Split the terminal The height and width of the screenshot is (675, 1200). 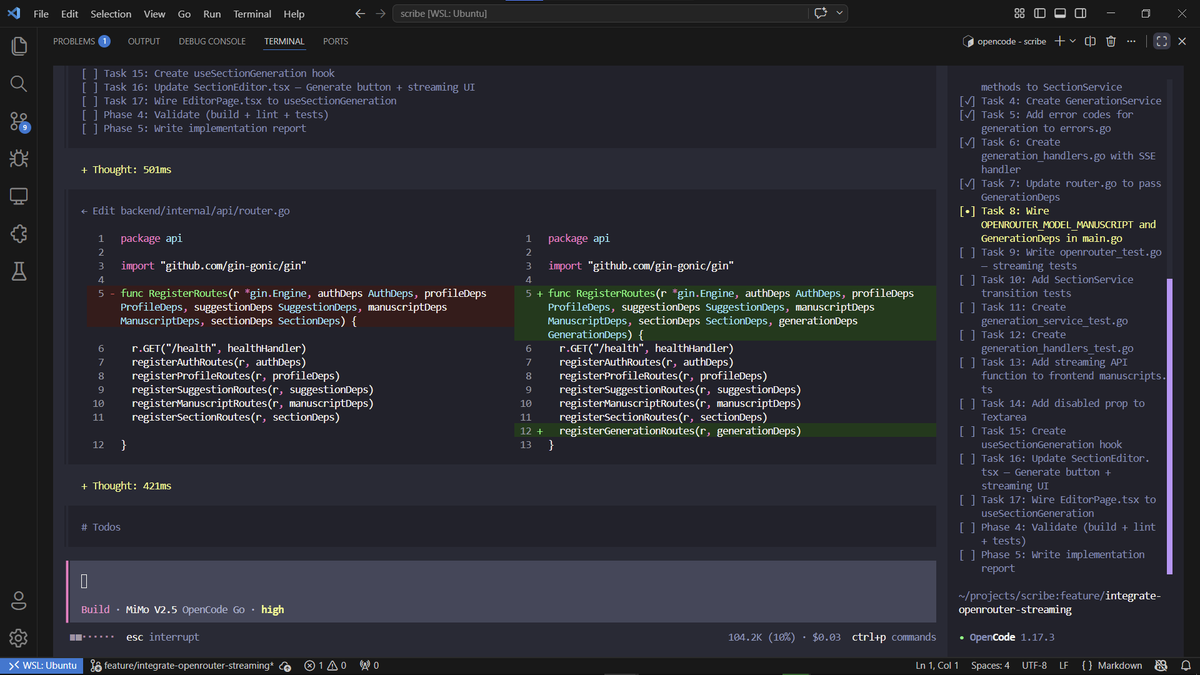pyautogui.click(x=1090, y=41)
